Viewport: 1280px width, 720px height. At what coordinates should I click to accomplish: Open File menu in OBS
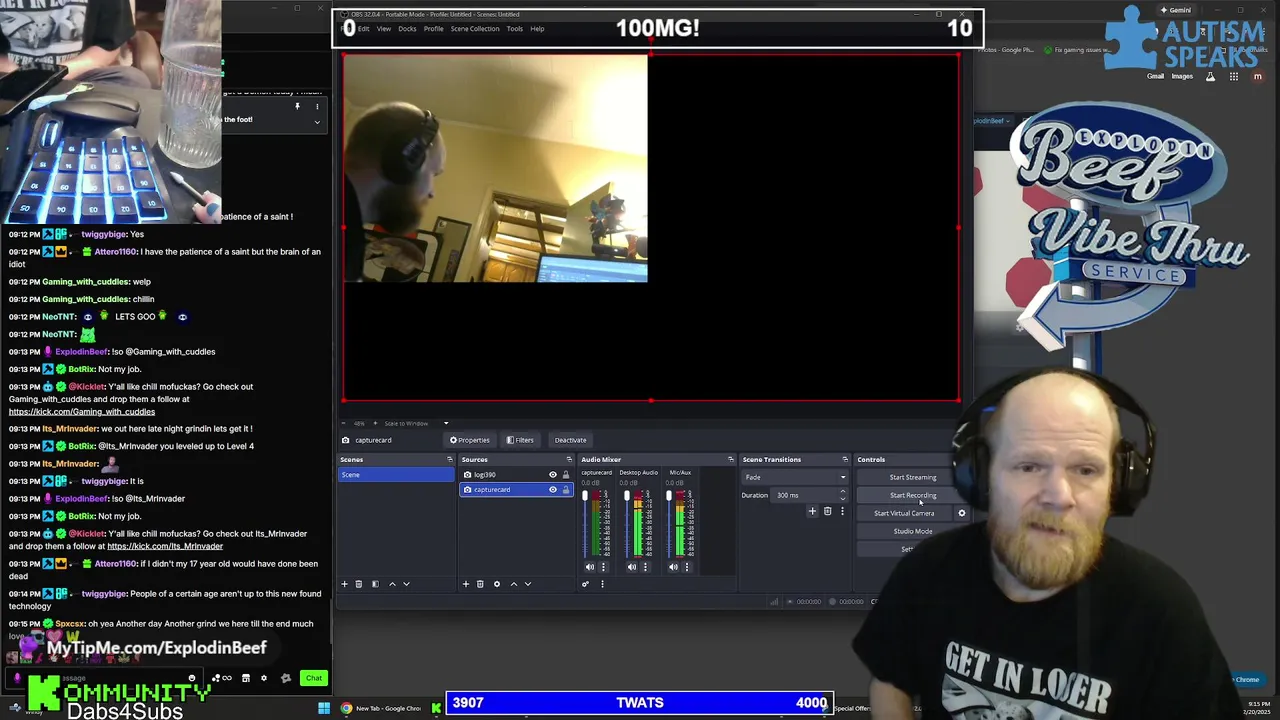pos(348,29)
